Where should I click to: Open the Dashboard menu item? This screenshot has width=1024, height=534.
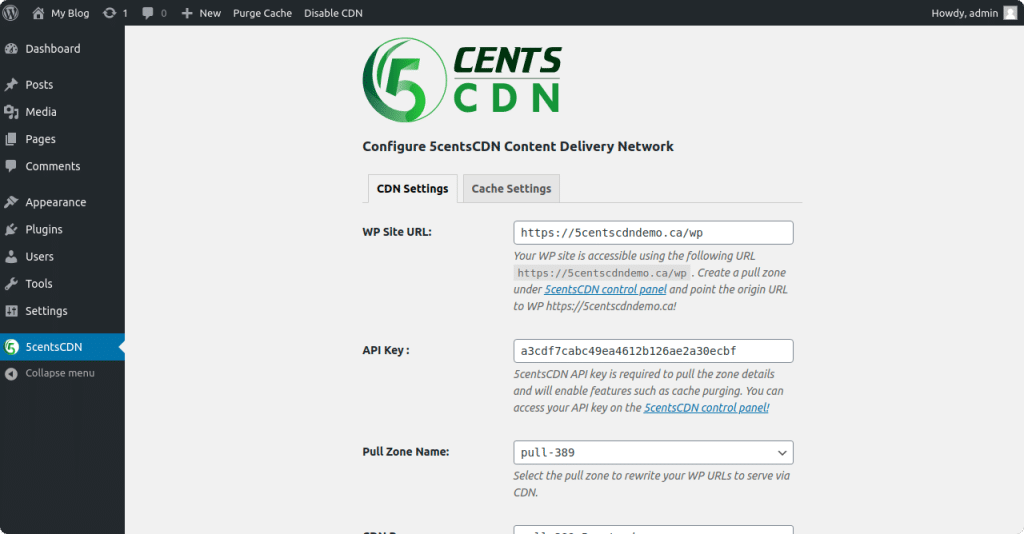(x=62, y=49)
